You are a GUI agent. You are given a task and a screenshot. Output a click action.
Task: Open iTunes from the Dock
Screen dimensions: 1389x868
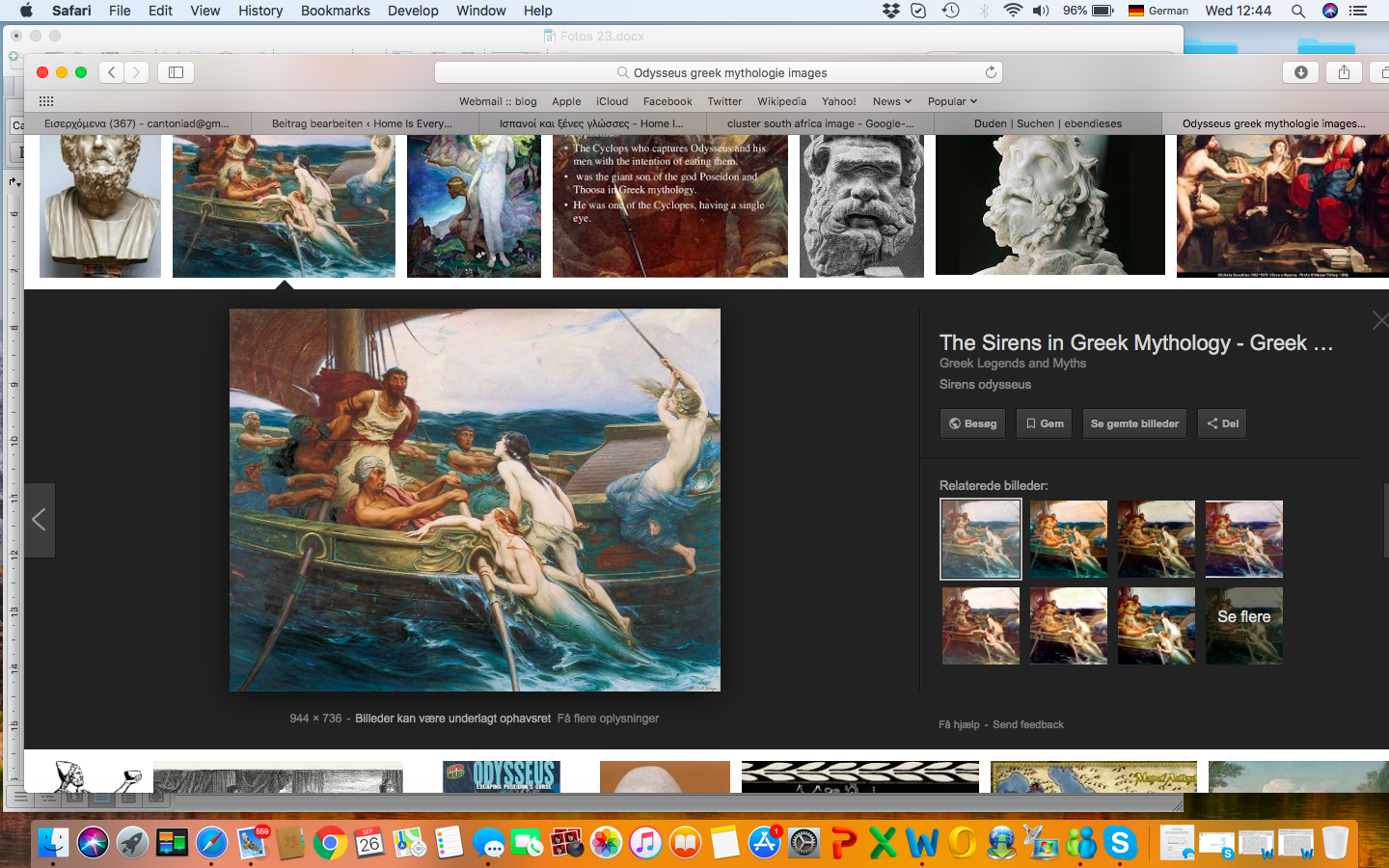[x=645, y=843]
